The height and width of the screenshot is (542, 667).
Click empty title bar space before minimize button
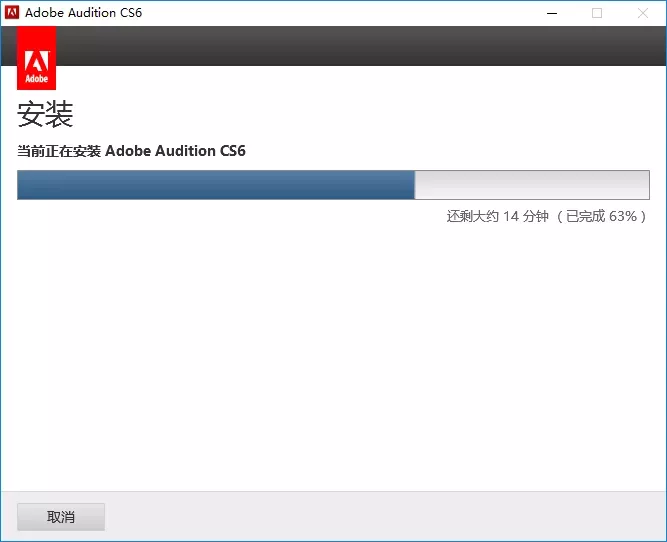click(x=350, y=13)
